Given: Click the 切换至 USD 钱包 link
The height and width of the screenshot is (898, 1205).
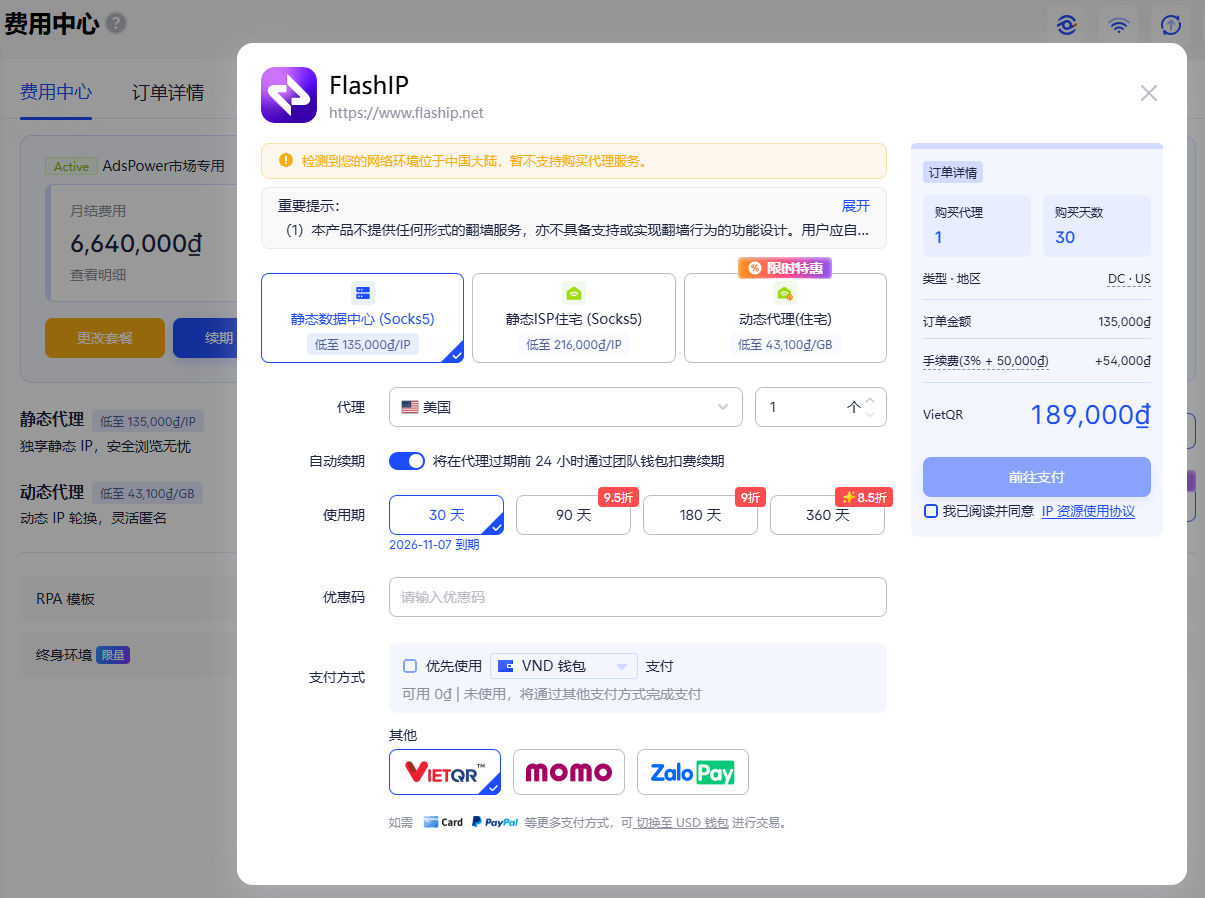Looking at the screenshot, I should [x=682, y=823].
